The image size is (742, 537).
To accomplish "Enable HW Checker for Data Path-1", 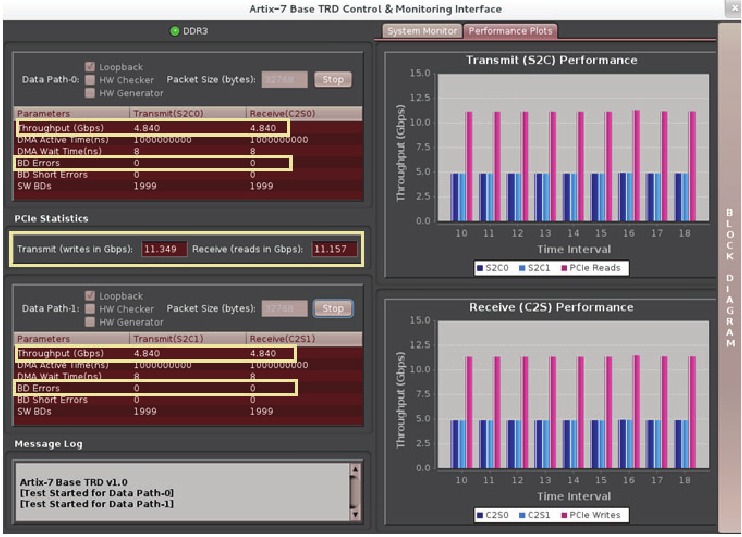I will [x=89, y=309].
